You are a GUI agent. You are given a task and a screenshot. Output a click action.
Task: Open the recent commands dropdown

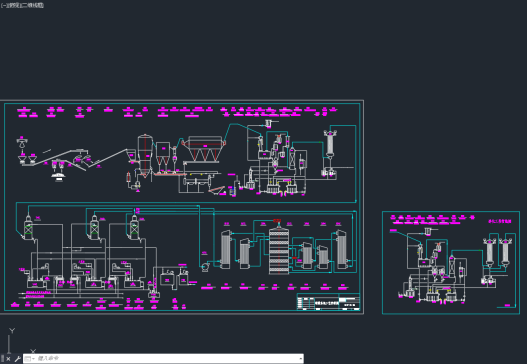pos(30,359)
